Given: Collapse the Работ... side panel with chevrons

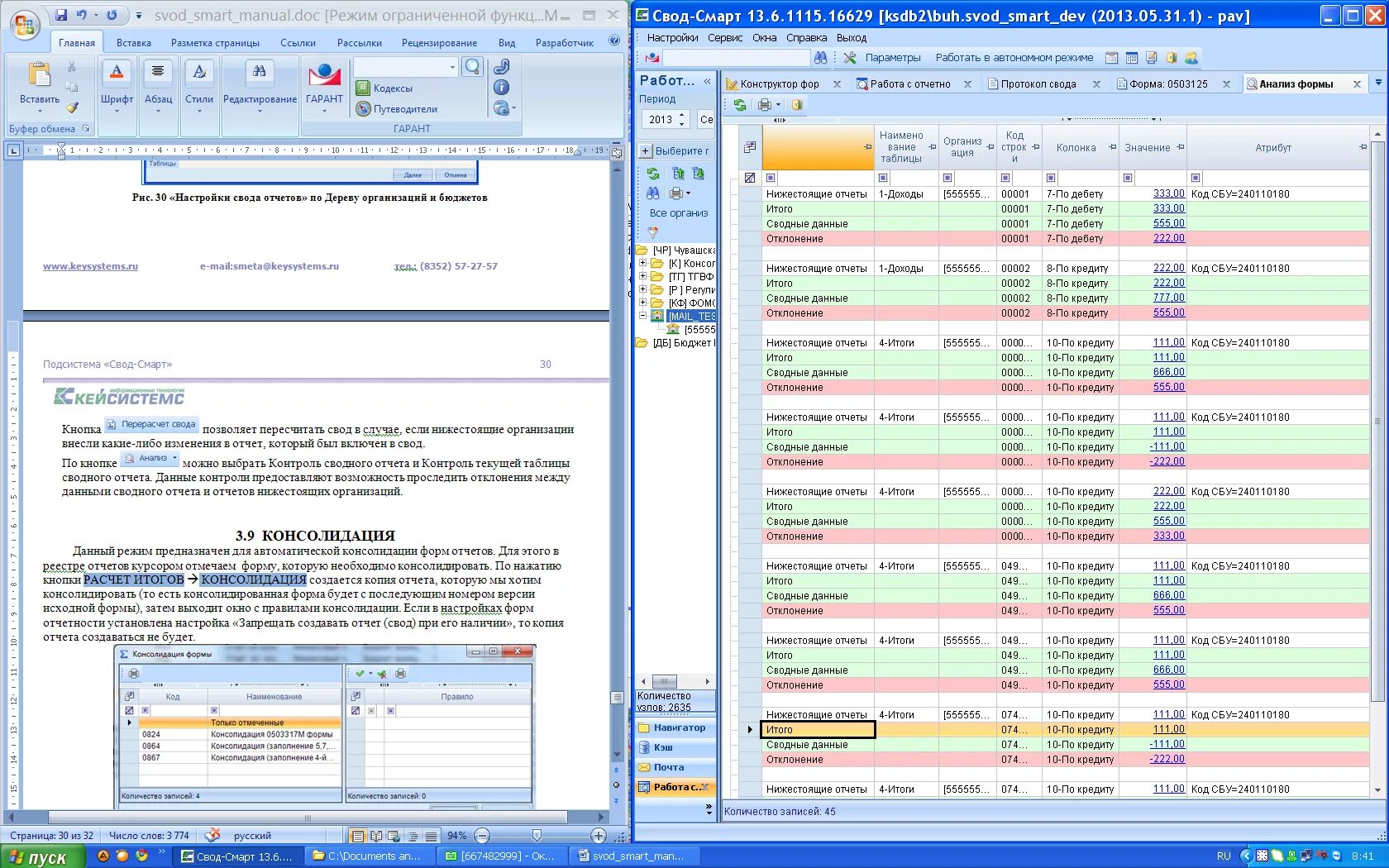Looking at the screenshot, I should click(x=707, y=81).
